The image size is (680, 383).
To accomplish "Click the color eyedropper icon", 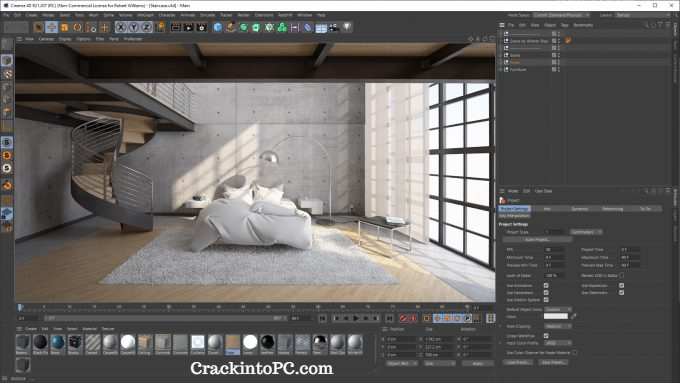I will point(574,316).
